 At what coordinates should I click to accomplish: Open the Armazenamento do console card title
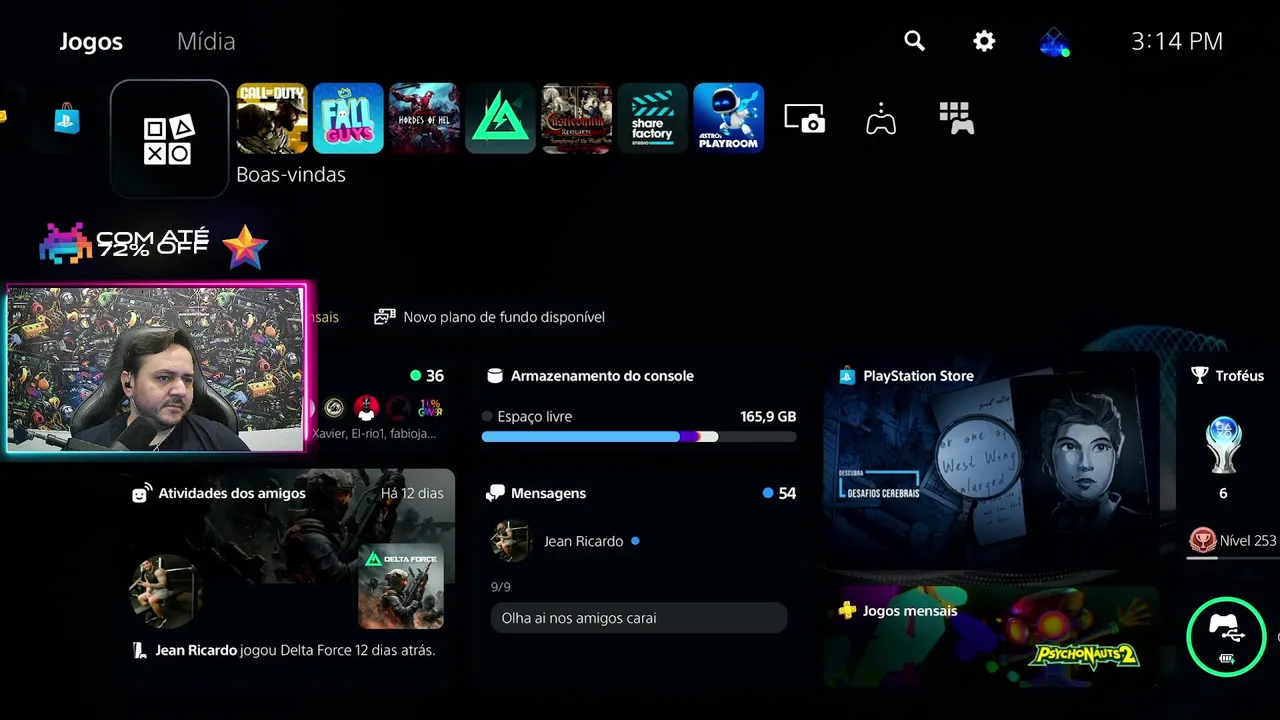coord(602,376)
